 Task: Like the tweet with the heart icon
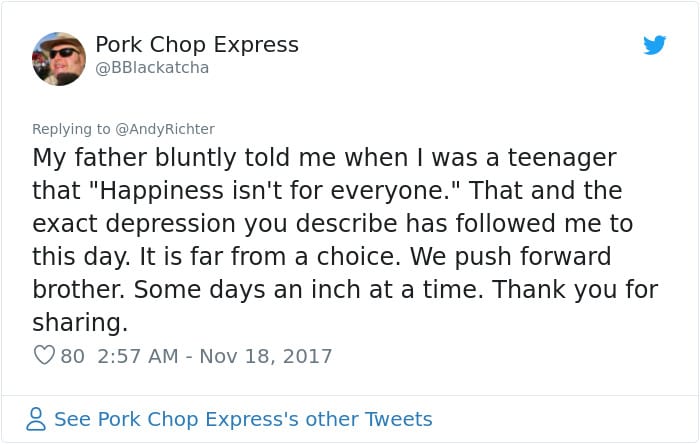[x=44, y=355]
